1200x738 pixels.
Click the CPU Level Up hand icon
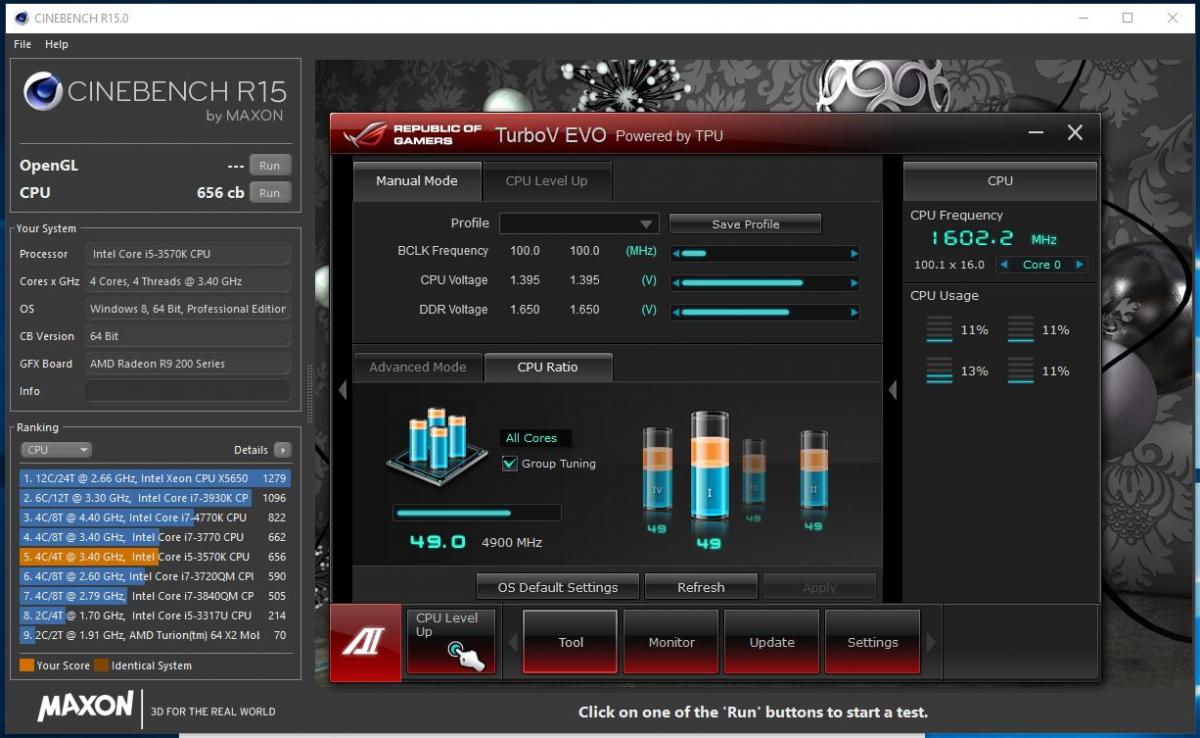coord(466,655)
